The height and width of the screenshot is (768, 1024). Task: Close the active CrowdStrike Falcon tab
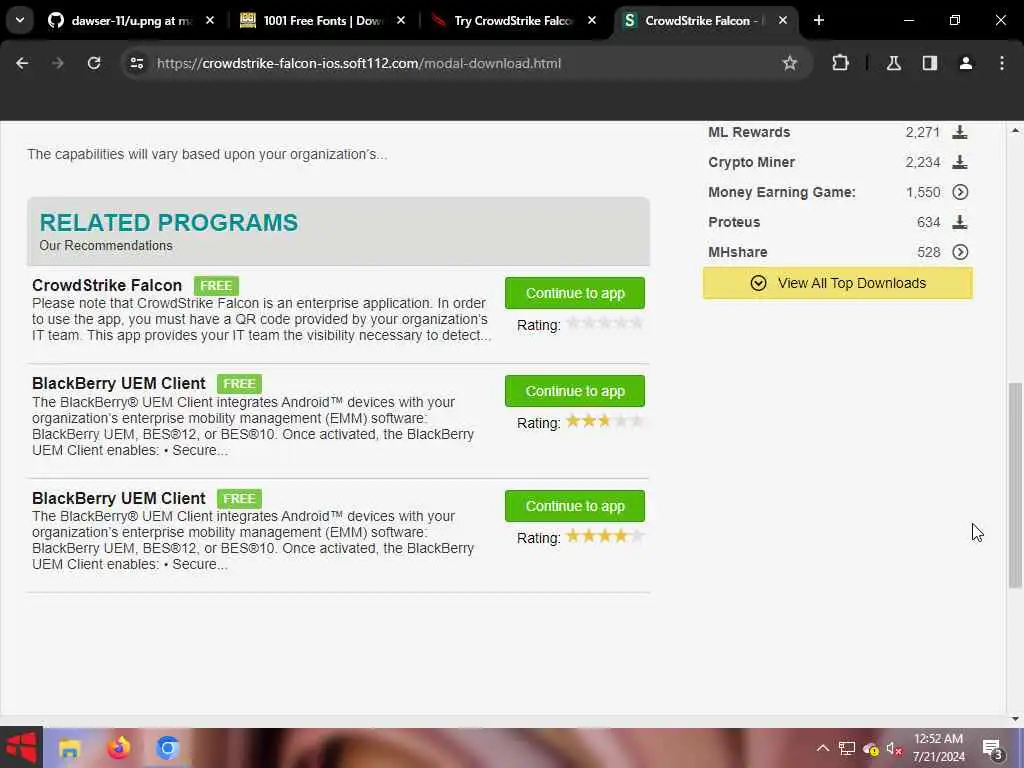pyautogui.click(x=782, y=21)
